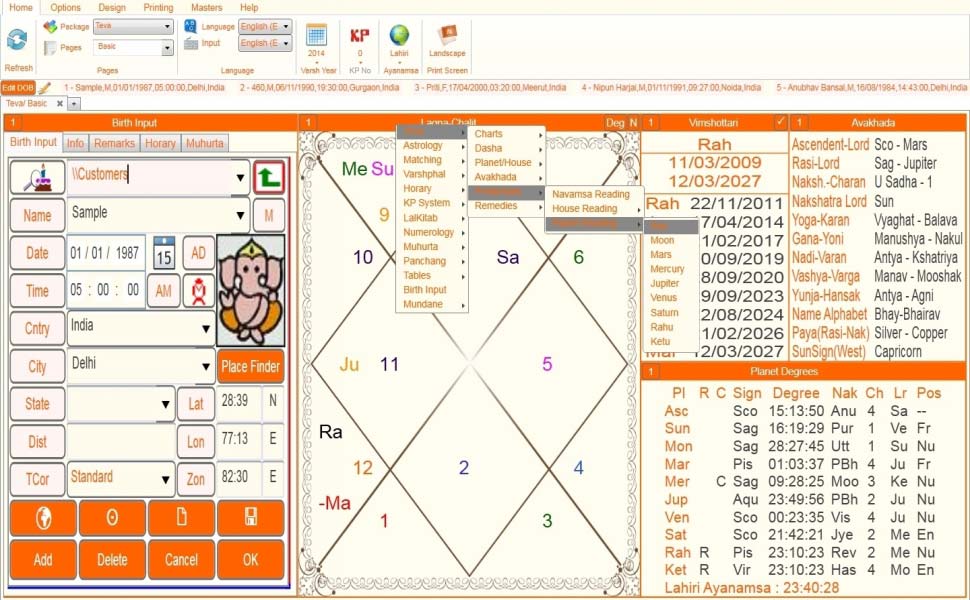Viewport: 970px width, 600px height.
Task: Toggle the AD era button
Action: (199, 252)
